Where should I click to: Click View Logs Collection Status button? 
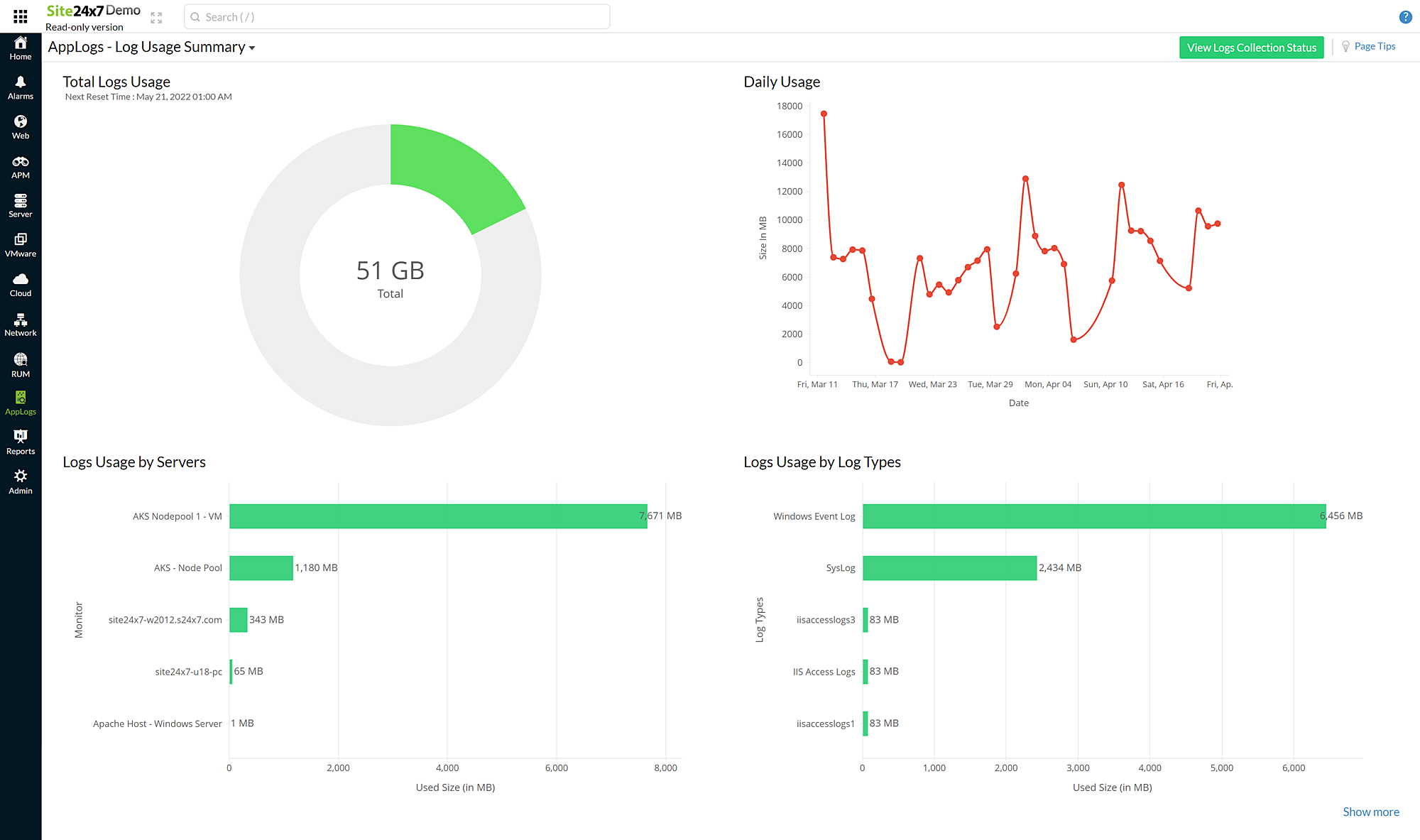1251,48
